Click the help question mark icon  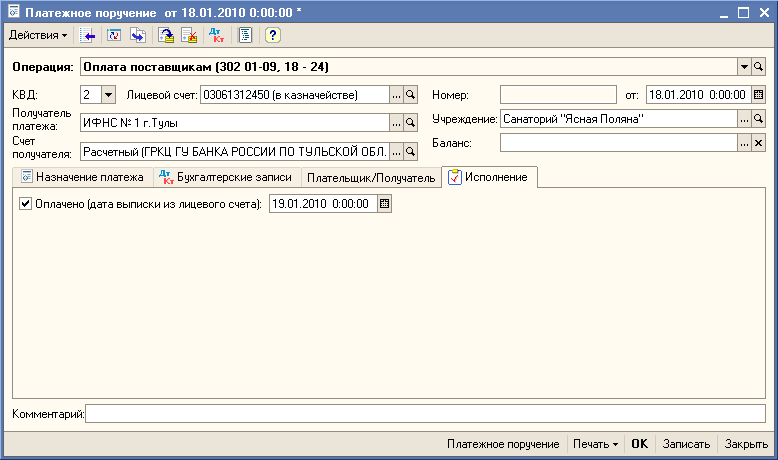272,36
